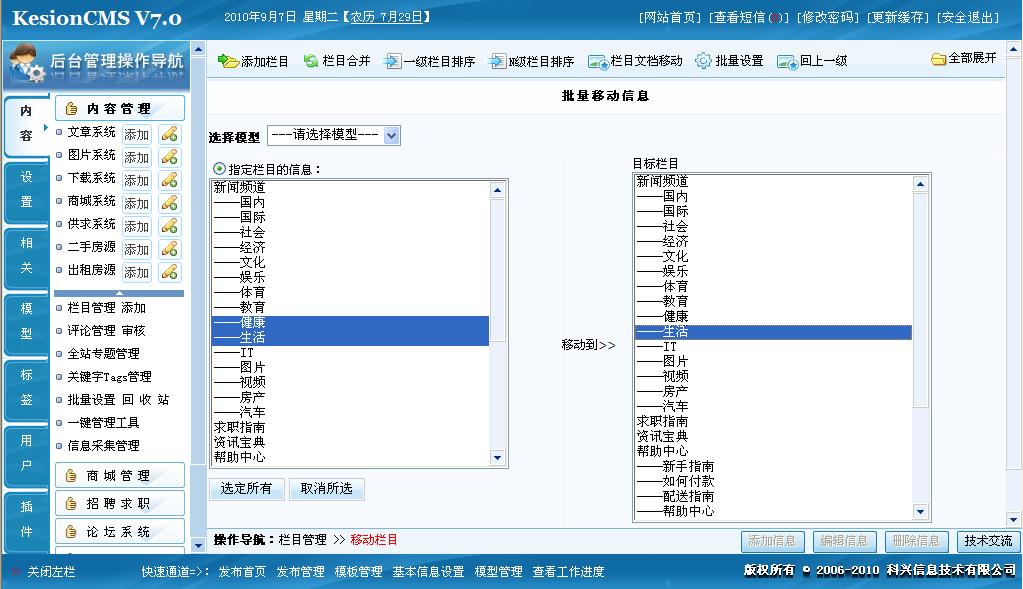Switch to the 设置 side tab

pos(26,189)
